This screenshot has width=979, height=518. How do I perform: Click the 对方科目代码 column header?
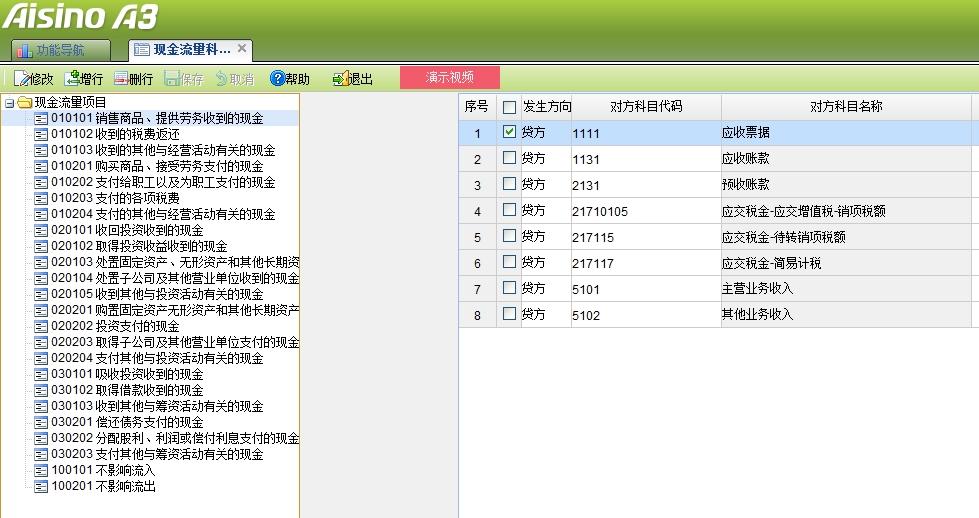tap(646, 107)
